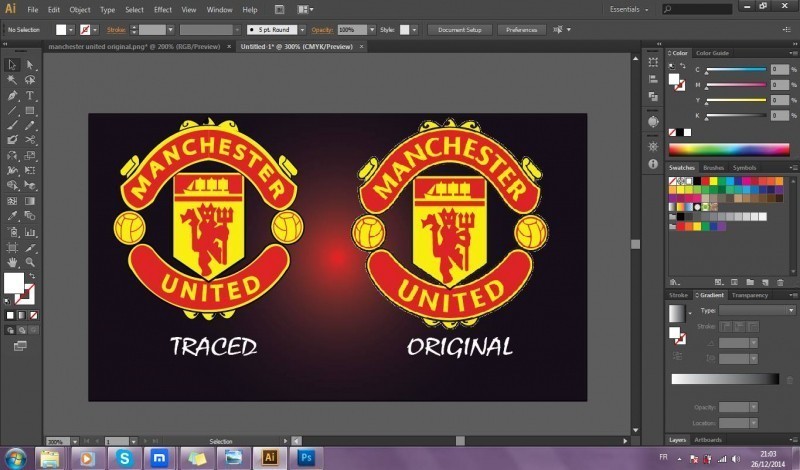Click the Preferences button
800x470 pixels.
pyautogui.click(x=521, y=30)
